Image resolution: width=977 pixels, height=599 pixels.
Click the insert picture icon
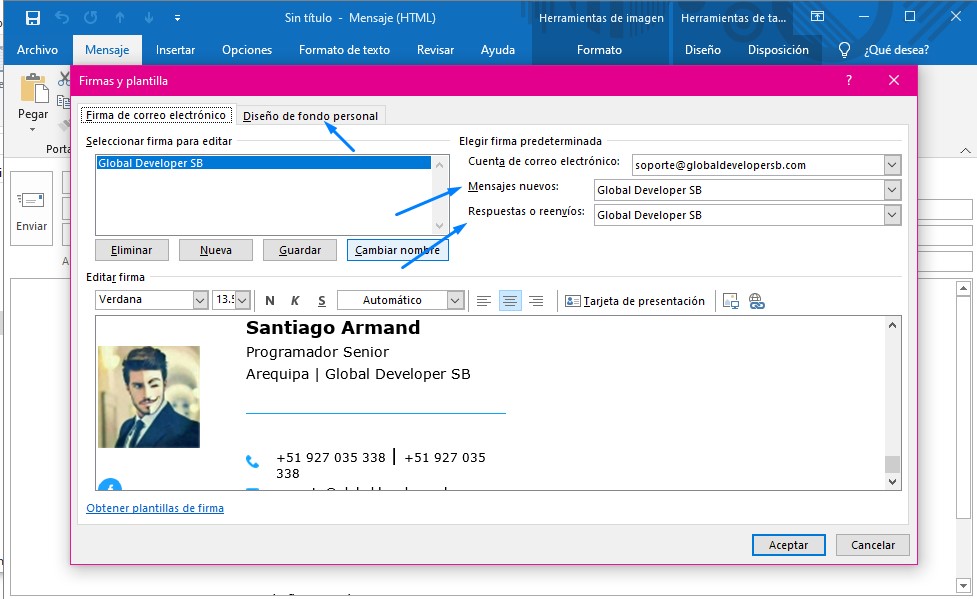point(730,301)
